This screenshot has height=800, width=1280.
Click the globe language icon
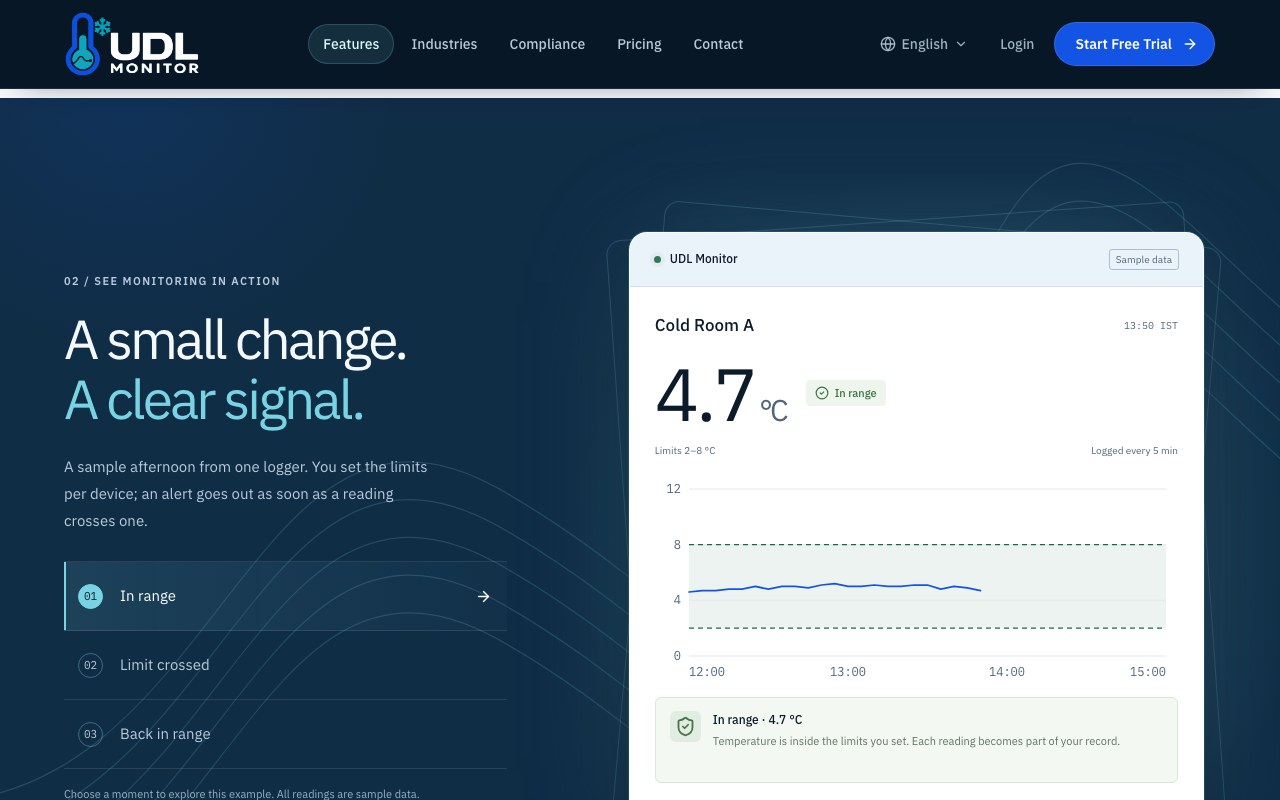[x=888, y=44]
